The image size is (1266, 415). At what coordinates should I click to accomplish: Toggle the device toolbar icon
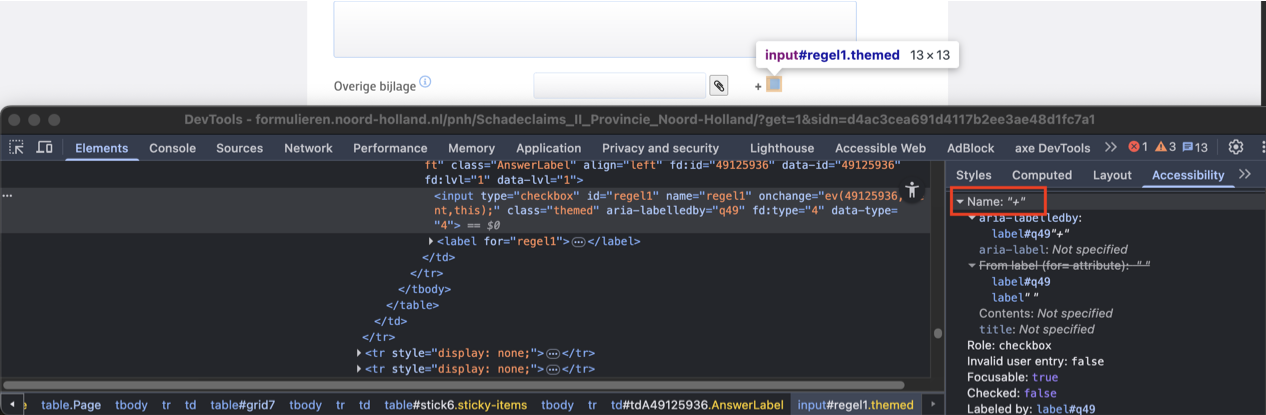tap(44, 148)
